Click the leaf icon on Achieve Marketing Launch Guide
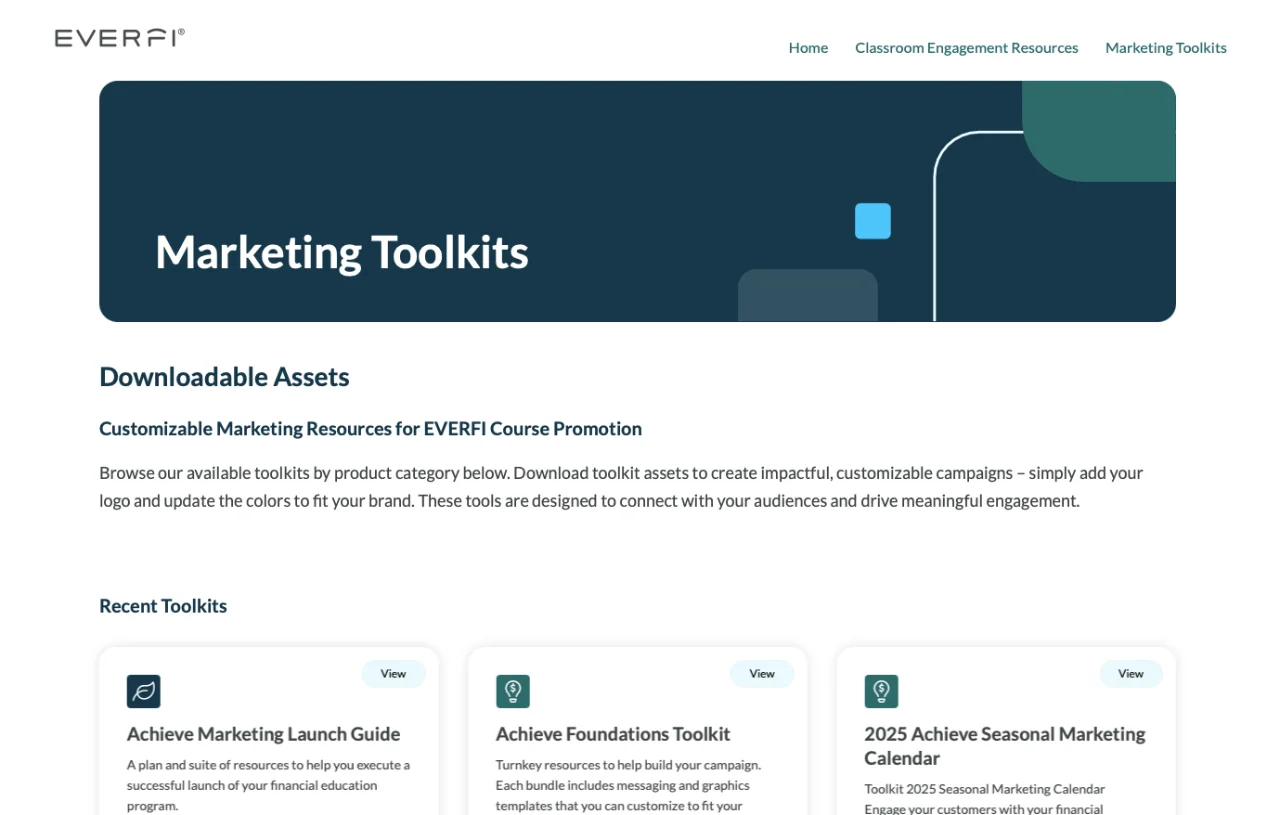The image size is (1280, 815). (x=143, y=691)
